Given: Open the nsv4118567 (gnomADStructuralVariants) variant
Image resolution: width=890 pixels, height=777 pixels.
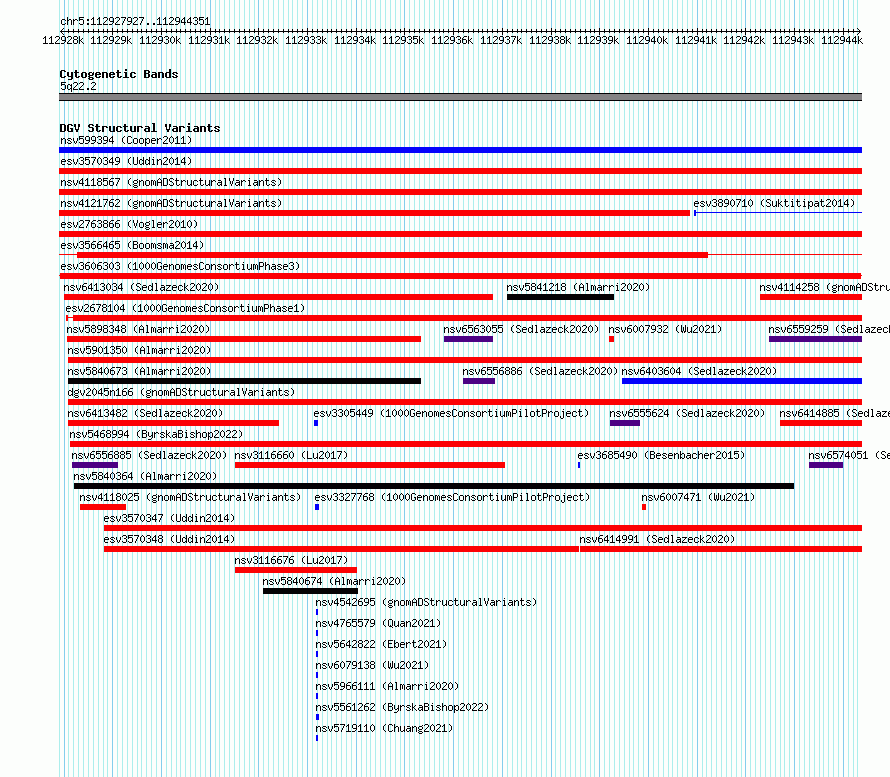Looking at the screenshot, I should pyautogui.click(x=460, y=192).
